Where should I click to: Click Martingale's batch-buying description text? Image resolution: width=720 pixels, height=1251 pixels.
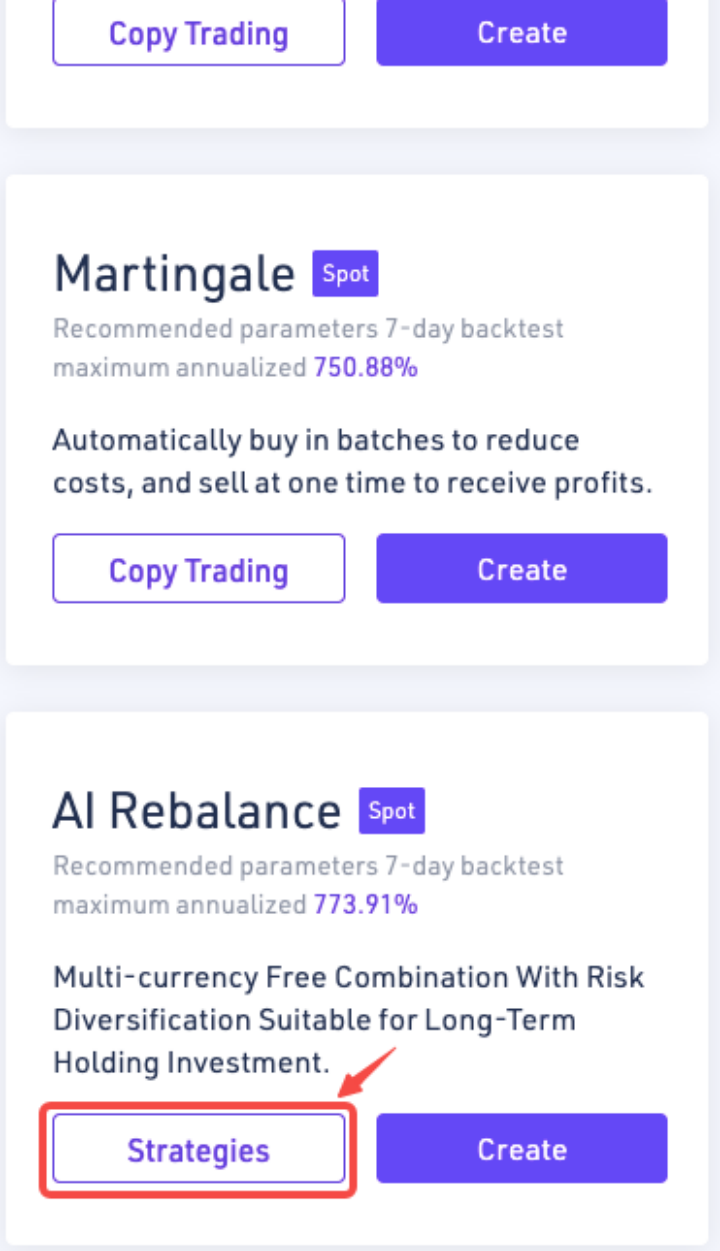352,462
